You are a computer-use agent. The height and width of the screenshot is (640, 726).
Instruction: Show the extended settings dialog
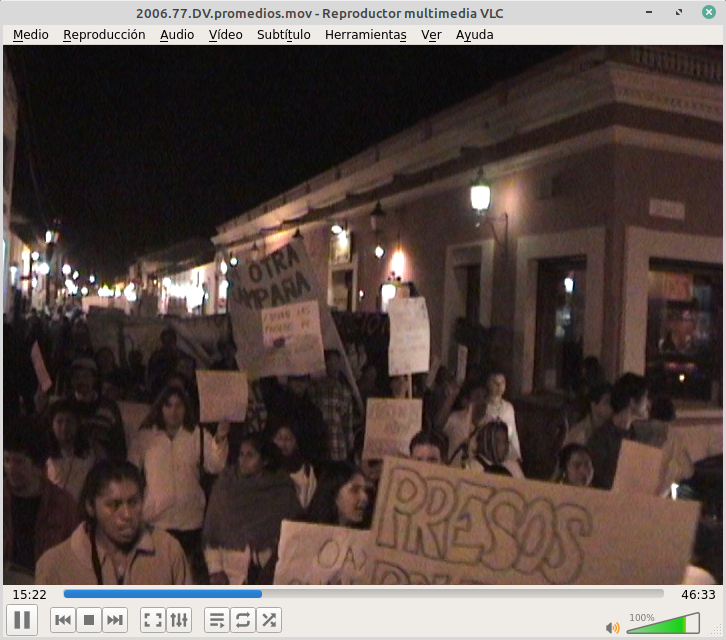(x=179, y=620)
